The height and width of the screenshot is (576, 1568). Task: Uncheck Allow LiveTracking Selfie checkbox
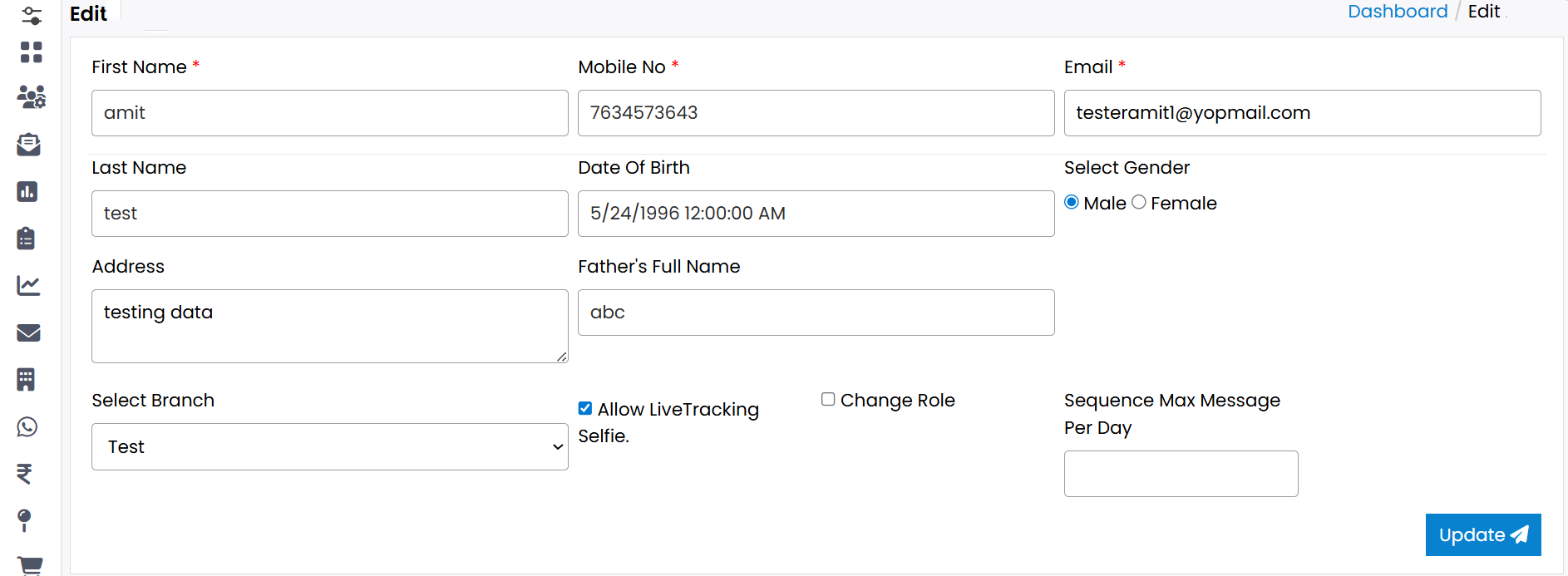click(x=585, y=408)
